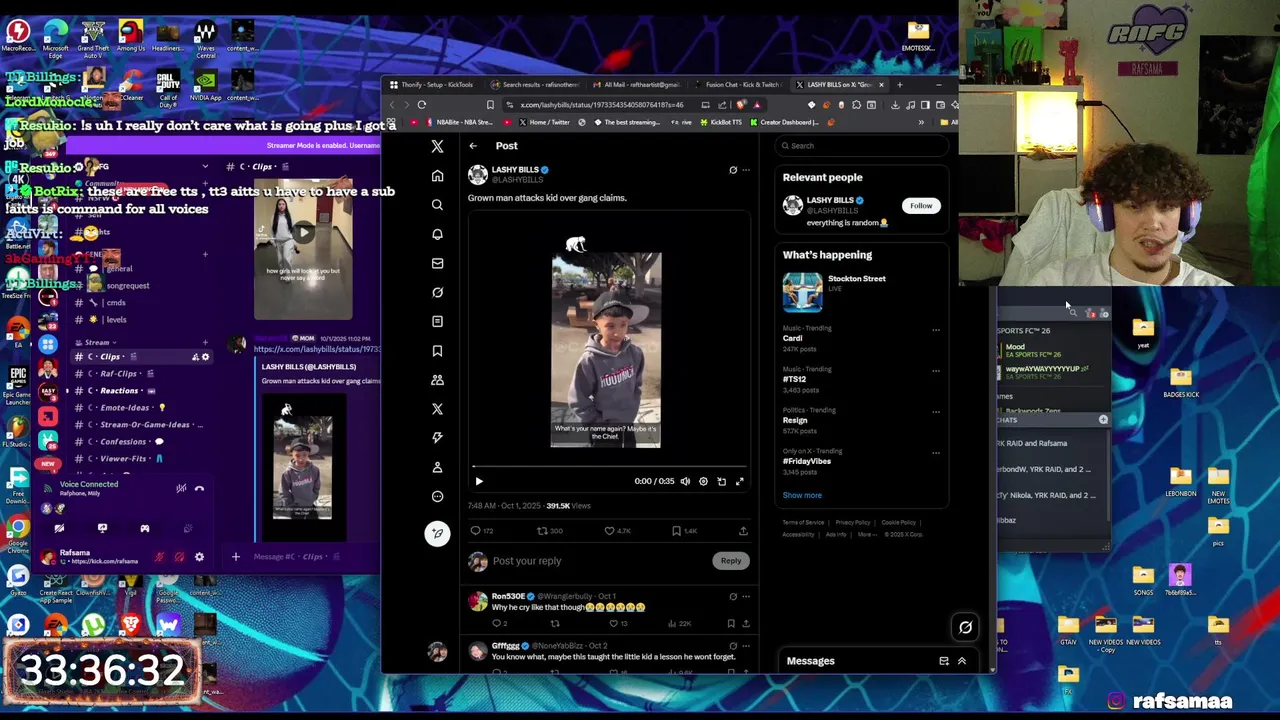
Task: Click Show more under trends
Action: (x=802, y=495)
